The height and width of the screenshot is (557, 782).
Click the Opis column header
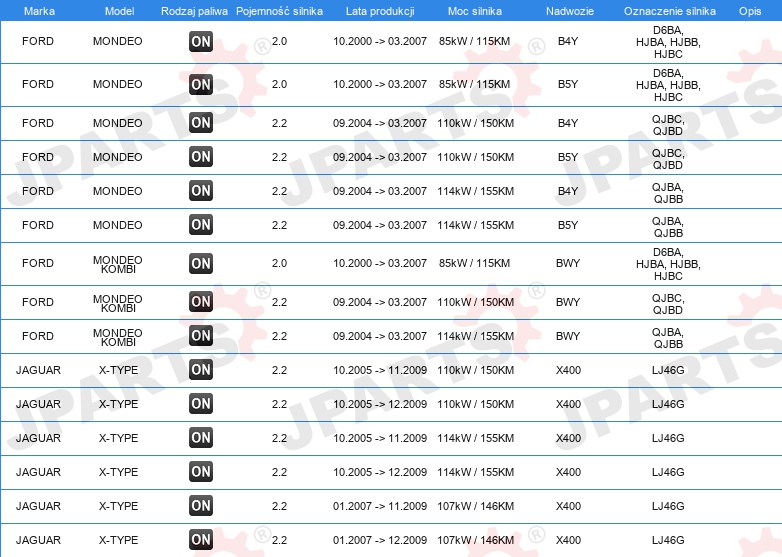pos(750,11)
